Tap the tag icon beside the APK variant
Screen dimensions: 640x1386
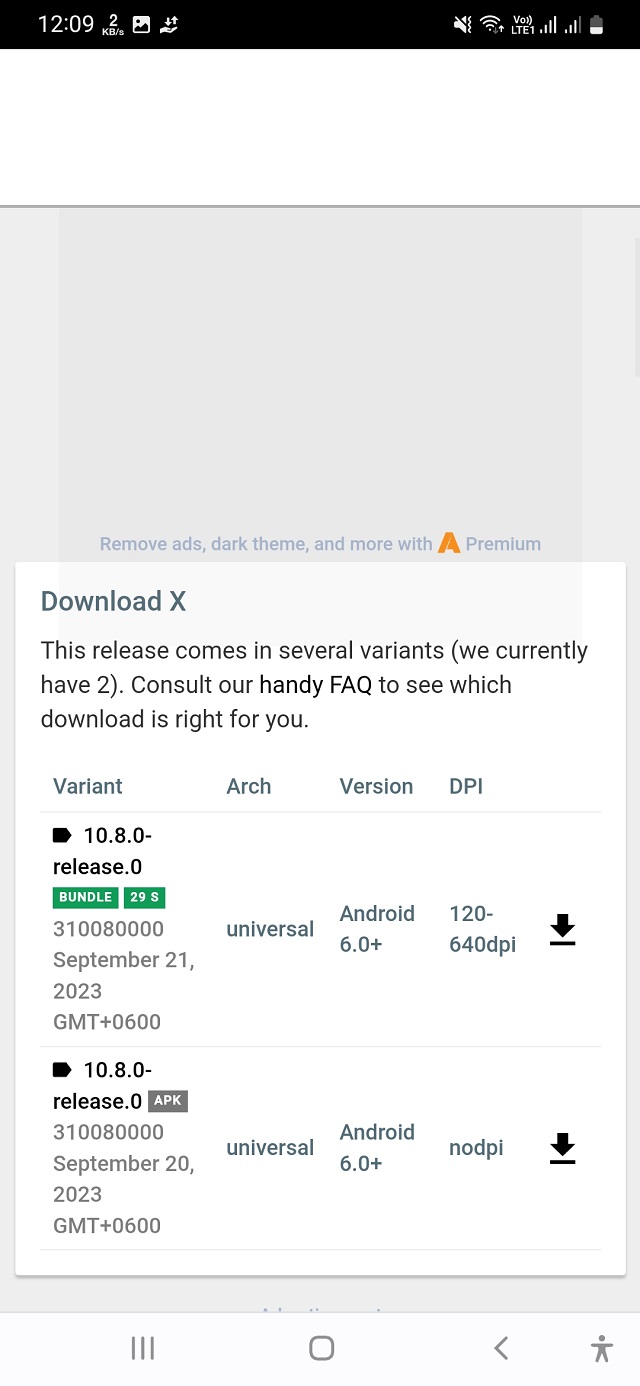tap(62, 1070)
